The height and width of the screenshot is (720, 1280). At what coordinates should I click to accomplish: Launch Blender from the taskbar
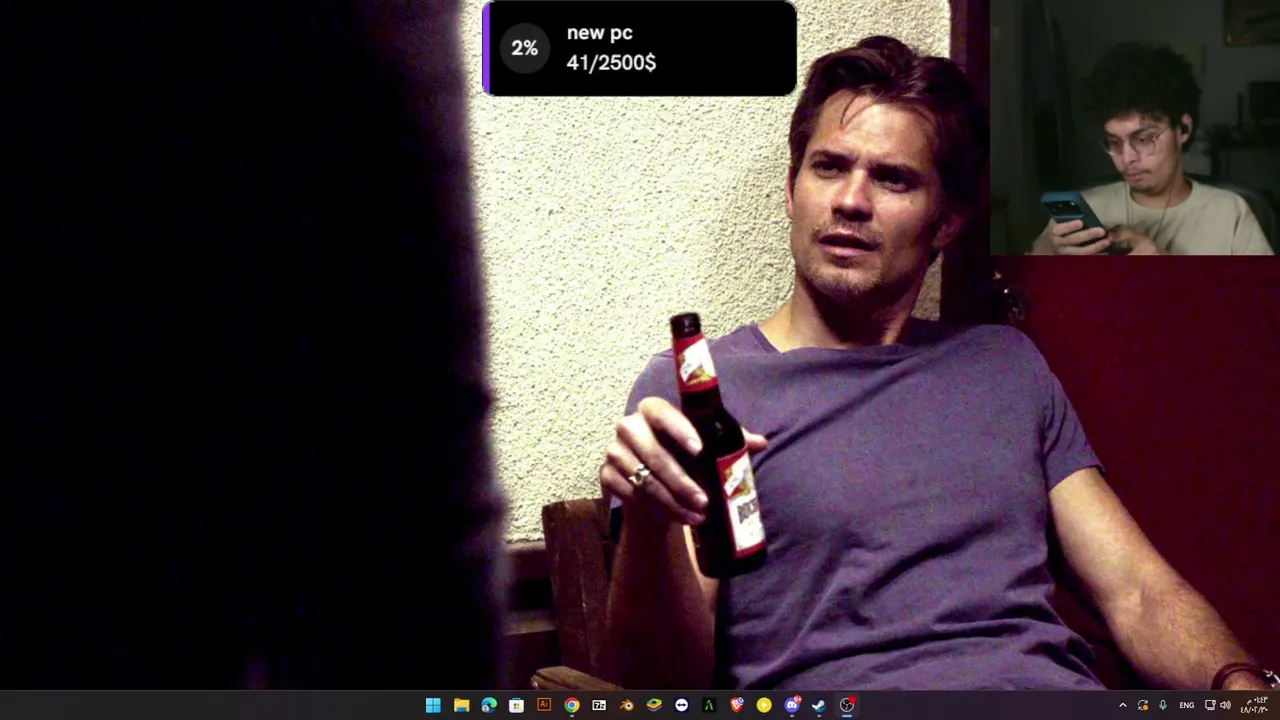626,705
